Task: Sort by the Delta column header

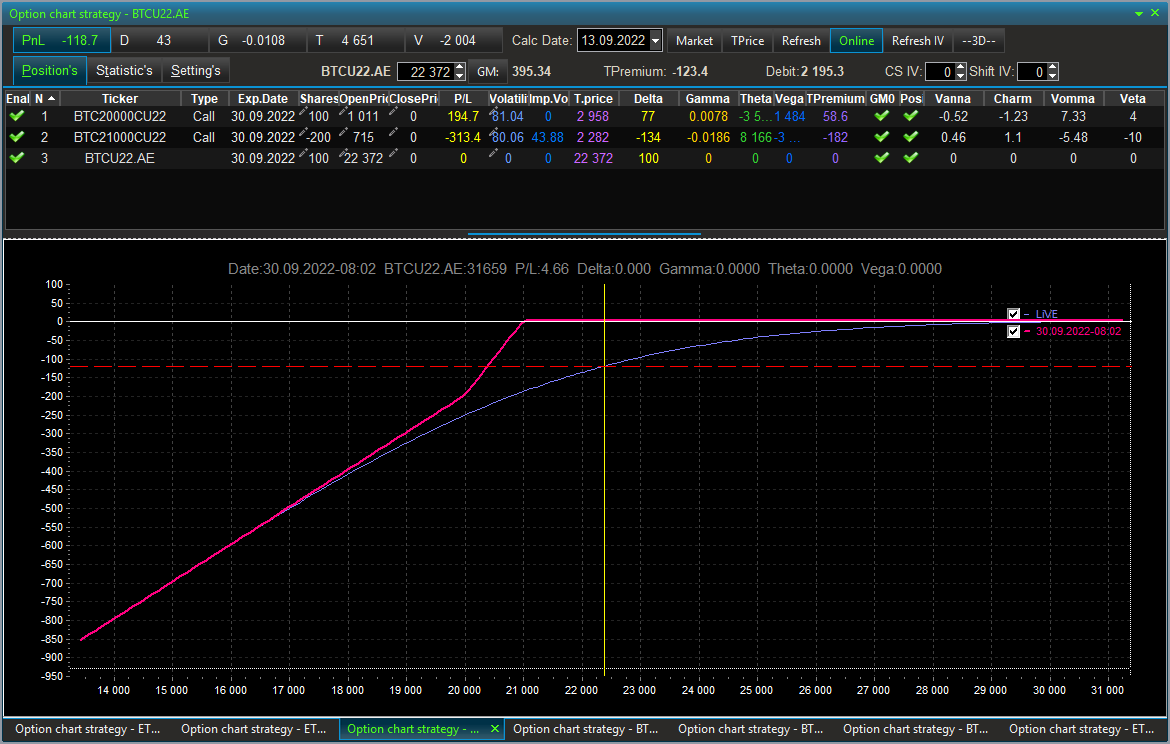Action: pyautogui.click(x=648, y=99)
